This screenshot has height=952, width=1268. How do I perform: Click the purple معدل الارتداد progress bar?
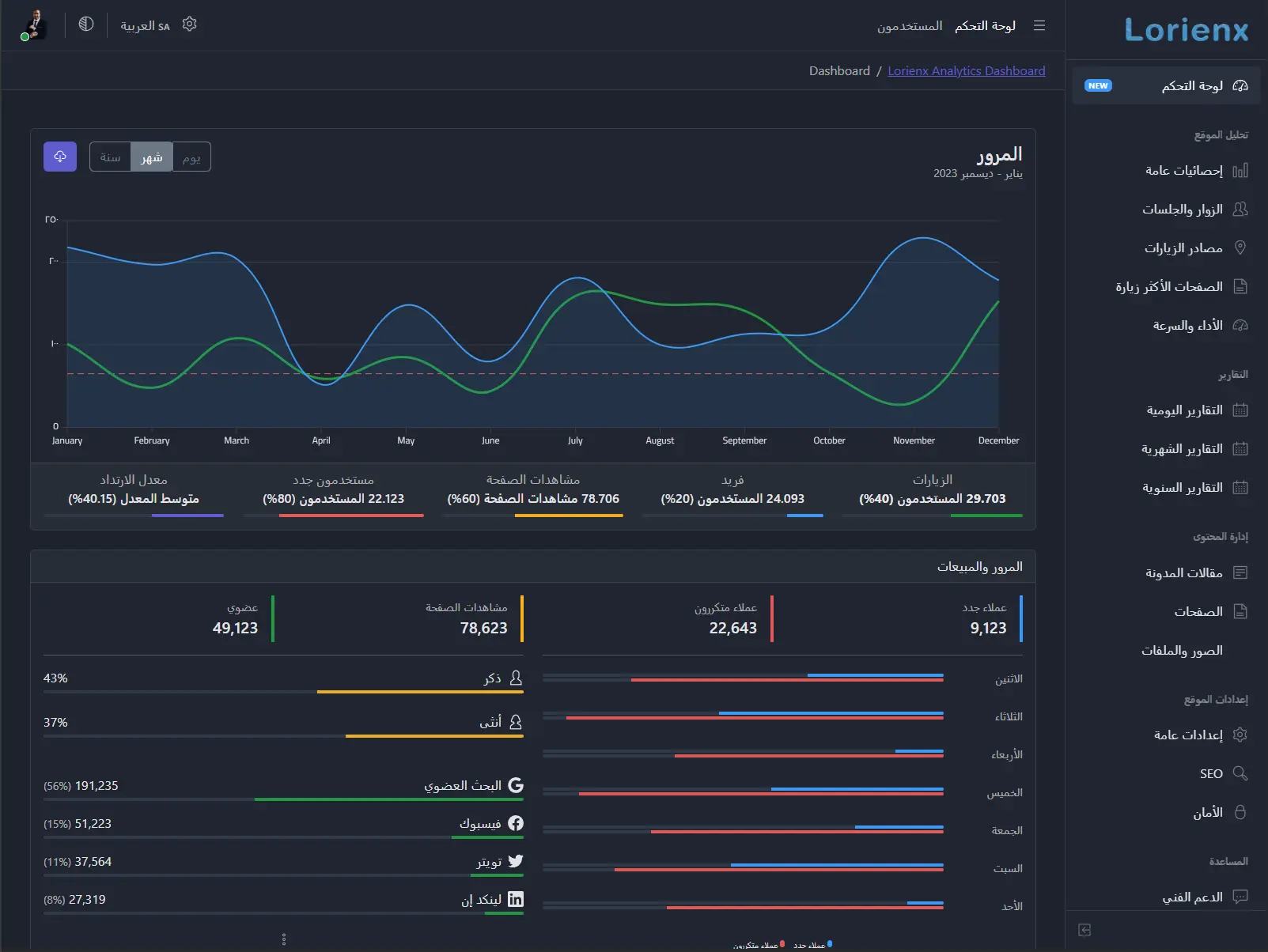[x=186, y=516]
